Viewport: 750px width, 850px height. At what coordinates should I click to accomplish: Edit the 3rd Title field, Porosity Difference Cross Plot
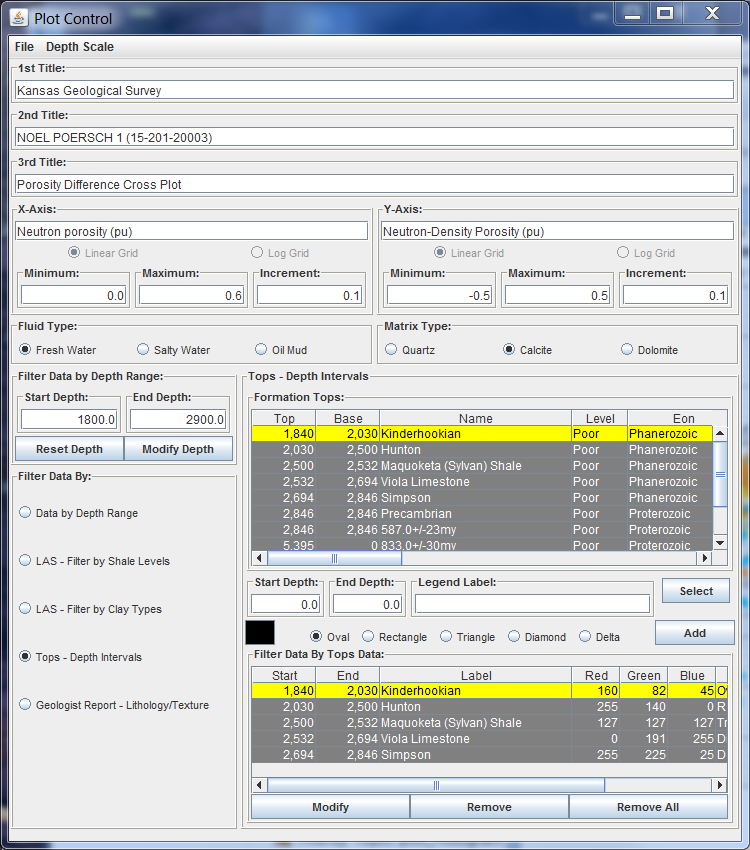pyautogui.click(x=374, y=184)
